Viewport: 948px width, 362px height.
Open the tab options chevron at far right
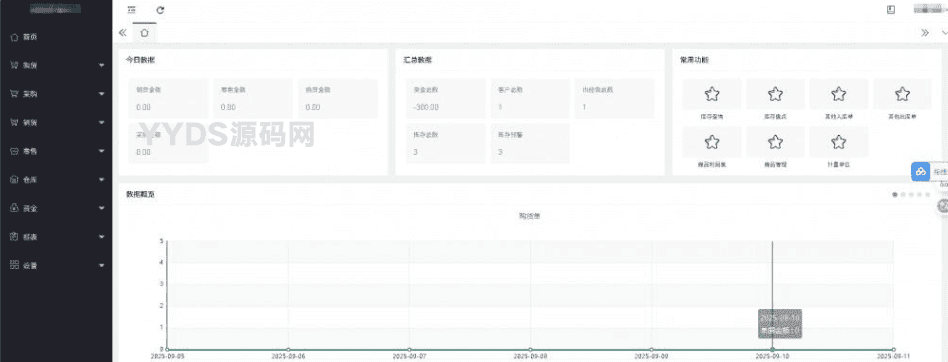click(x=944, y=33)
